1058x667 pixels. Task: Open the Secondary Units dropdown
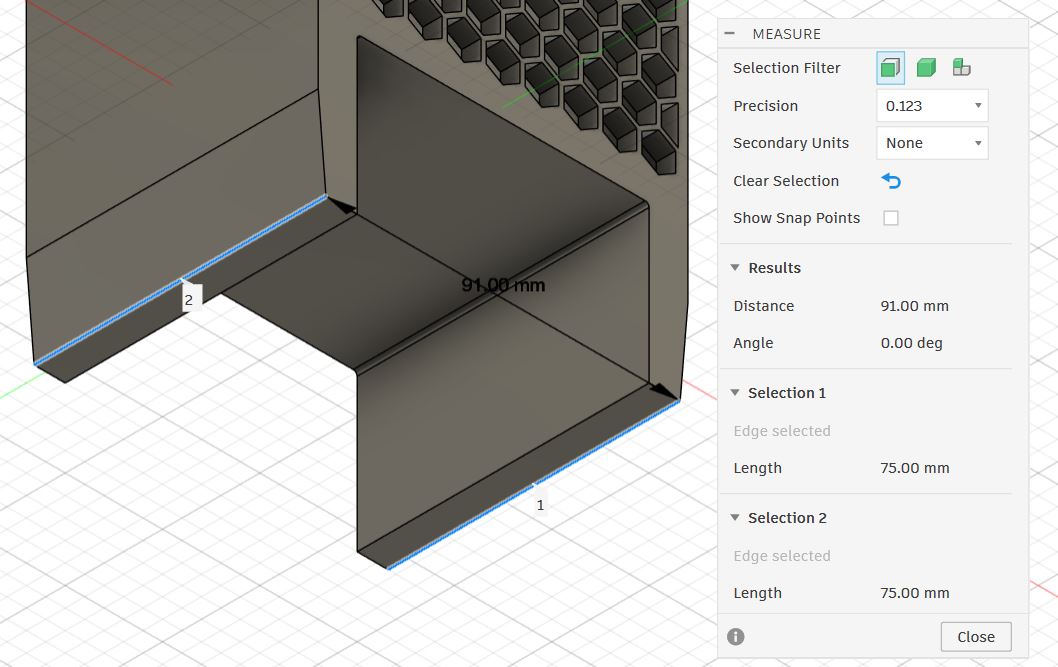(x=932, y=143)
